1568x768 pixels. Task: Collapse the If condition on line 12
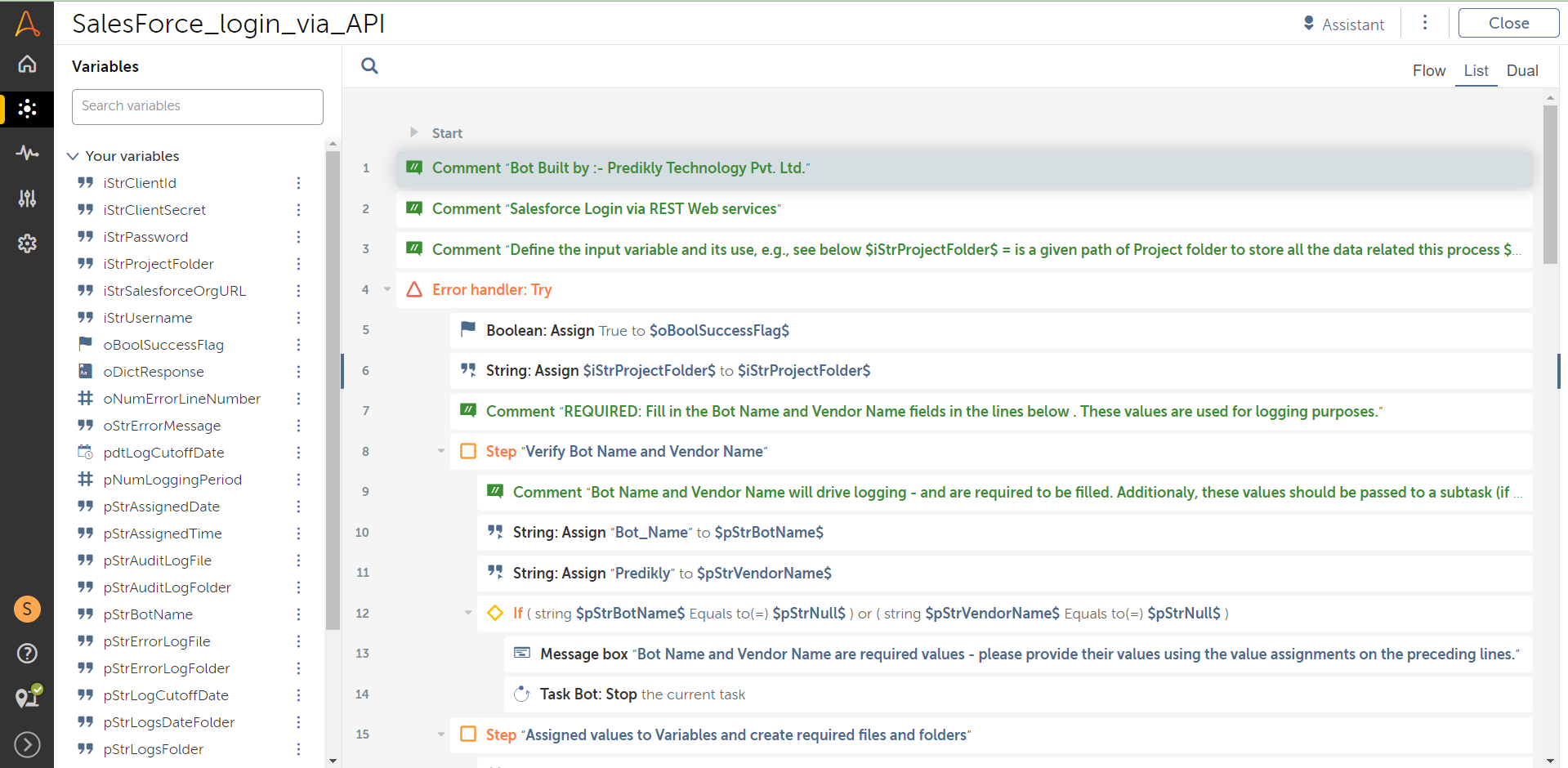tap(468, 613)
